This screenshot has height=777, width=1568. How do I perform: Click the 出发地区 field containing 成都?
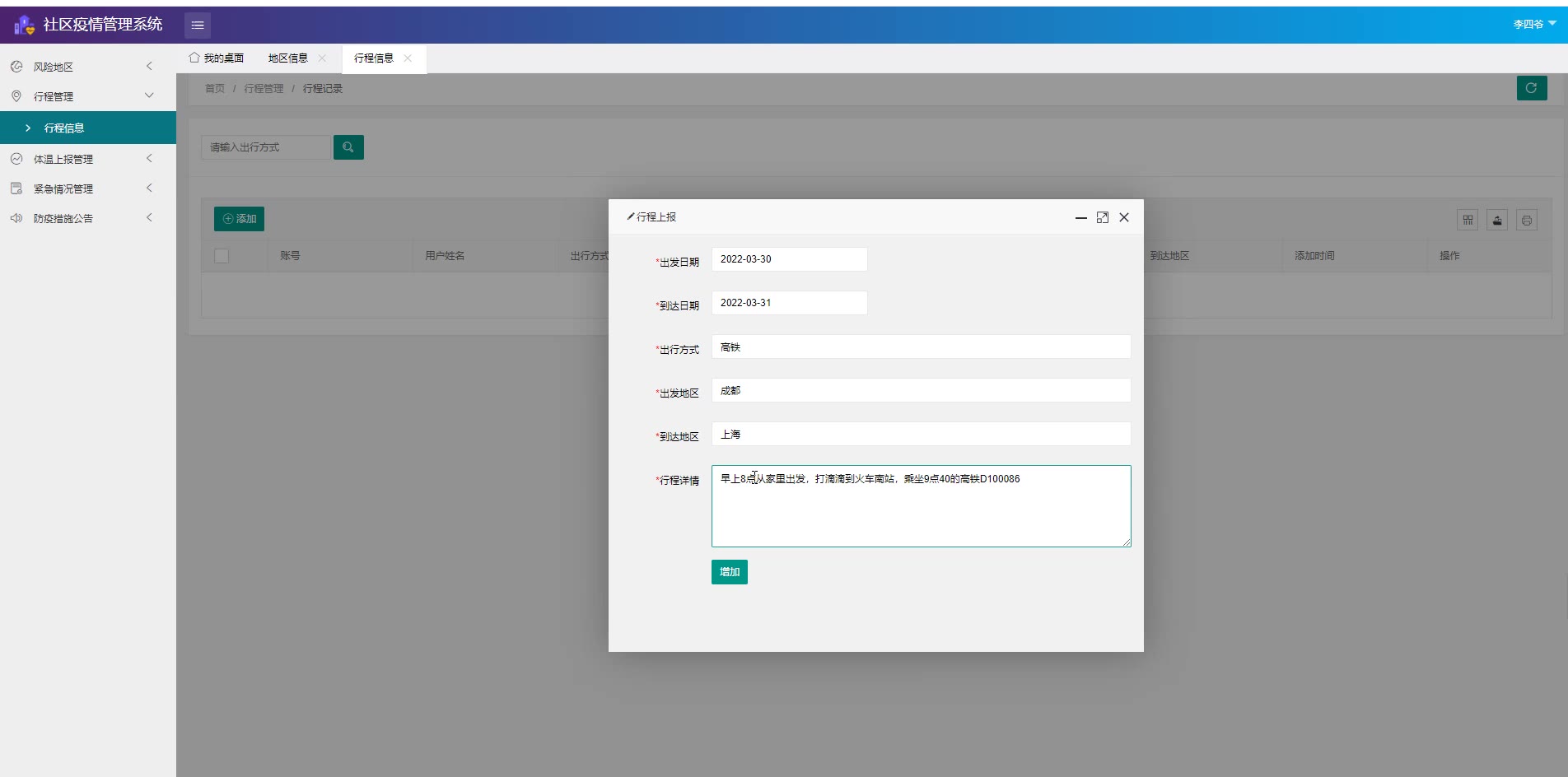(x=922, y=390)
